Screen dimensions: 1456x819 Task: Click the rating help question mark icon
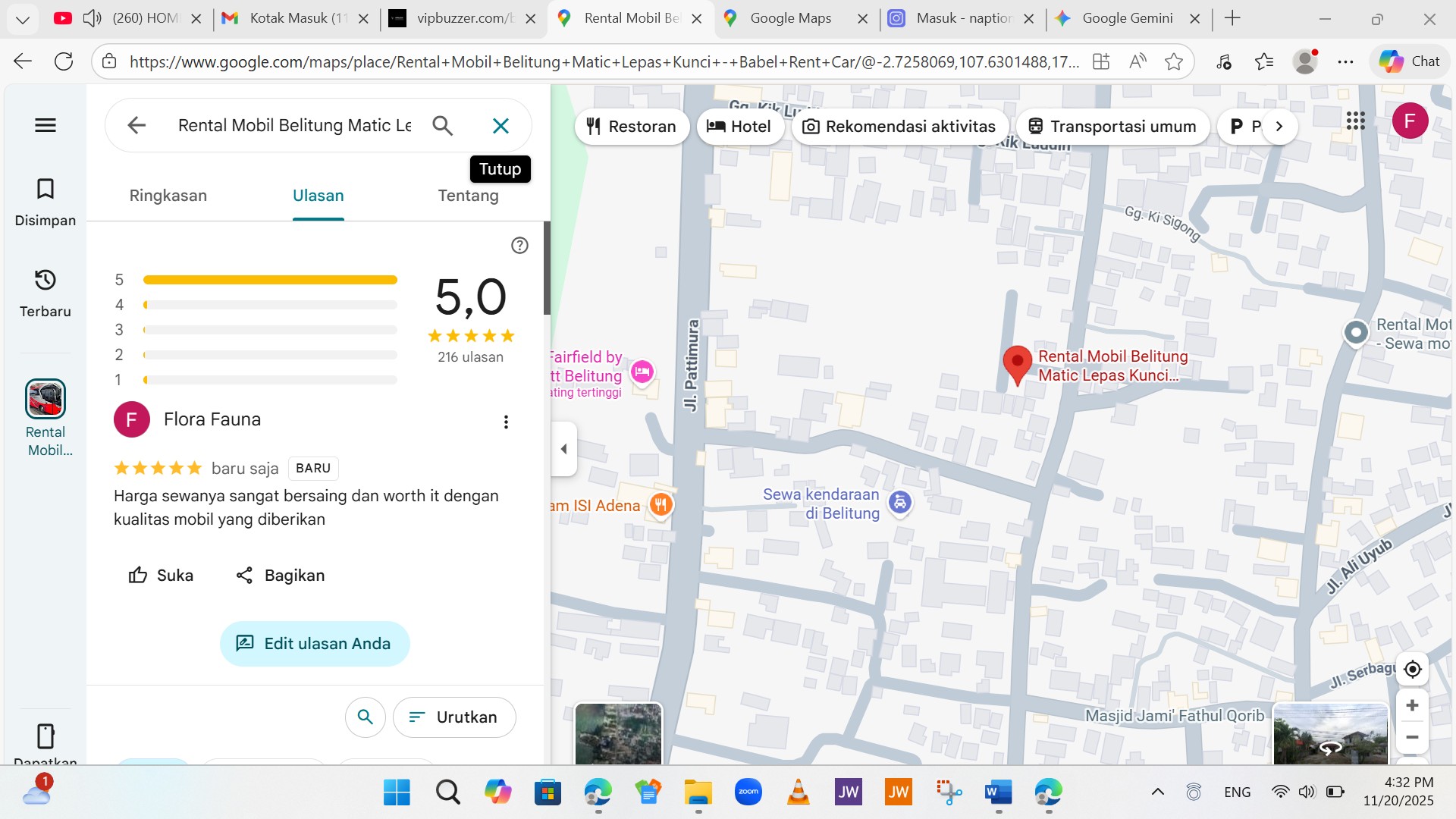(519, 245)
